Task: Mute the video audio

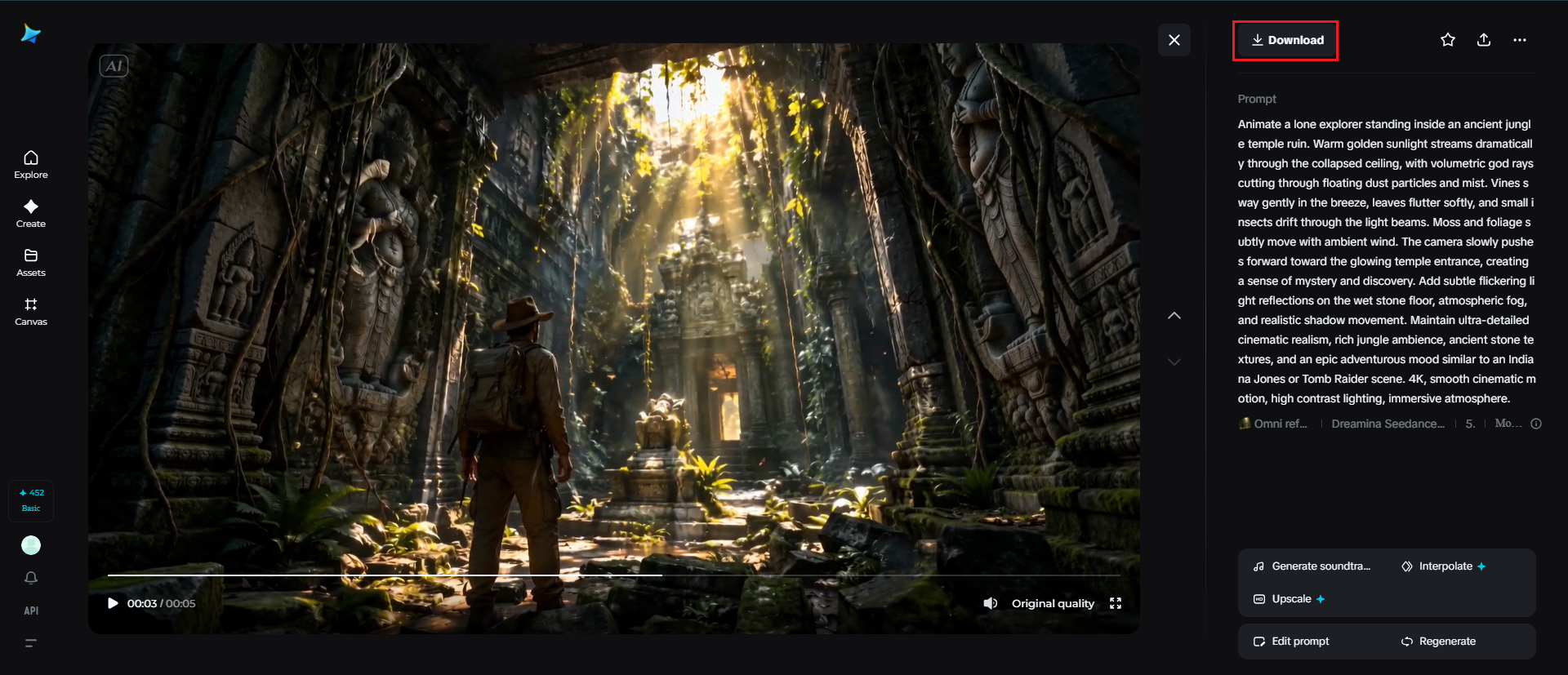Action: click(x=991, y=603)
